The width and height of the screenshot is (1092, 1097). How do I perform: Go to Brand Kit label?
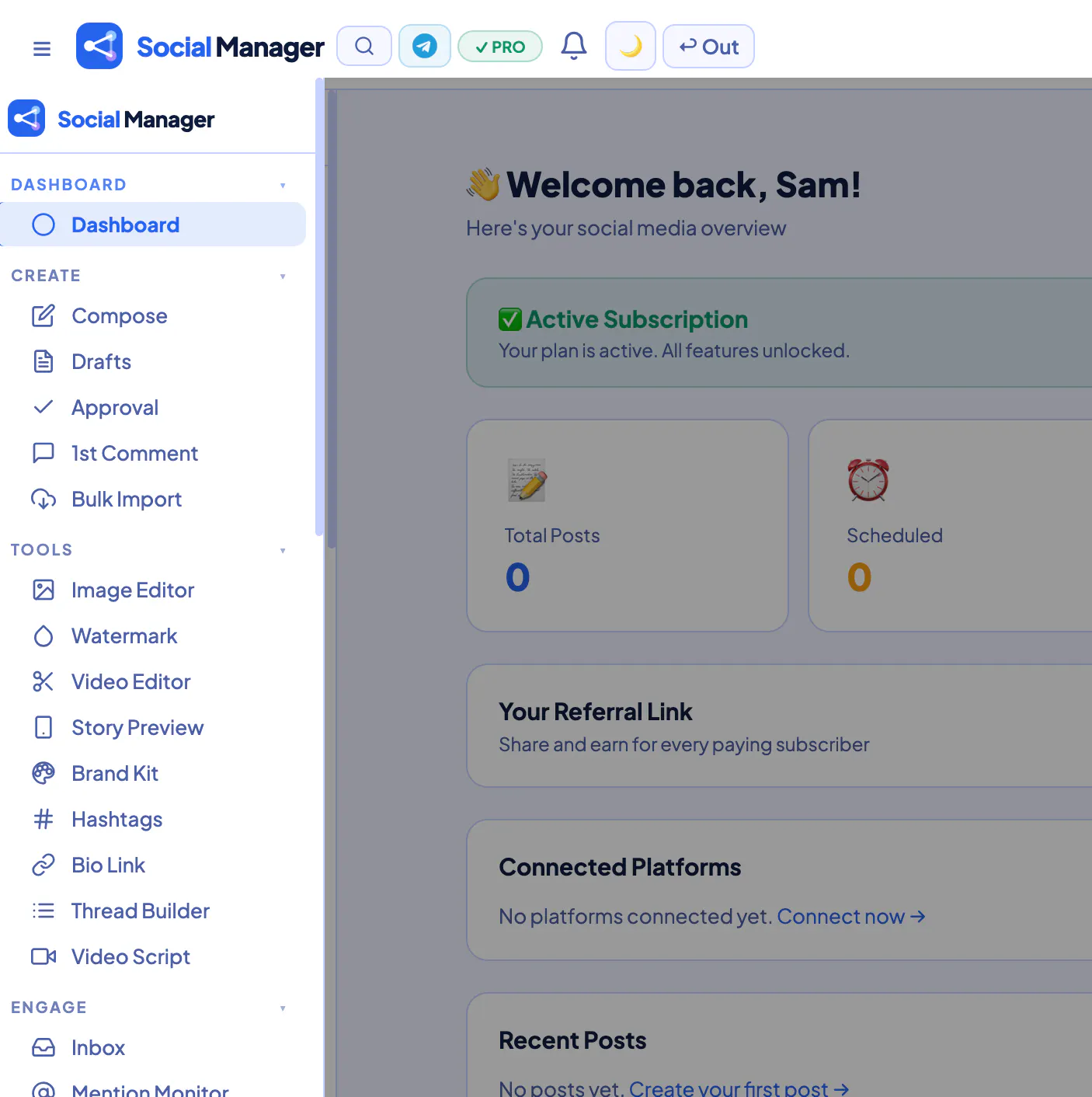115,773
